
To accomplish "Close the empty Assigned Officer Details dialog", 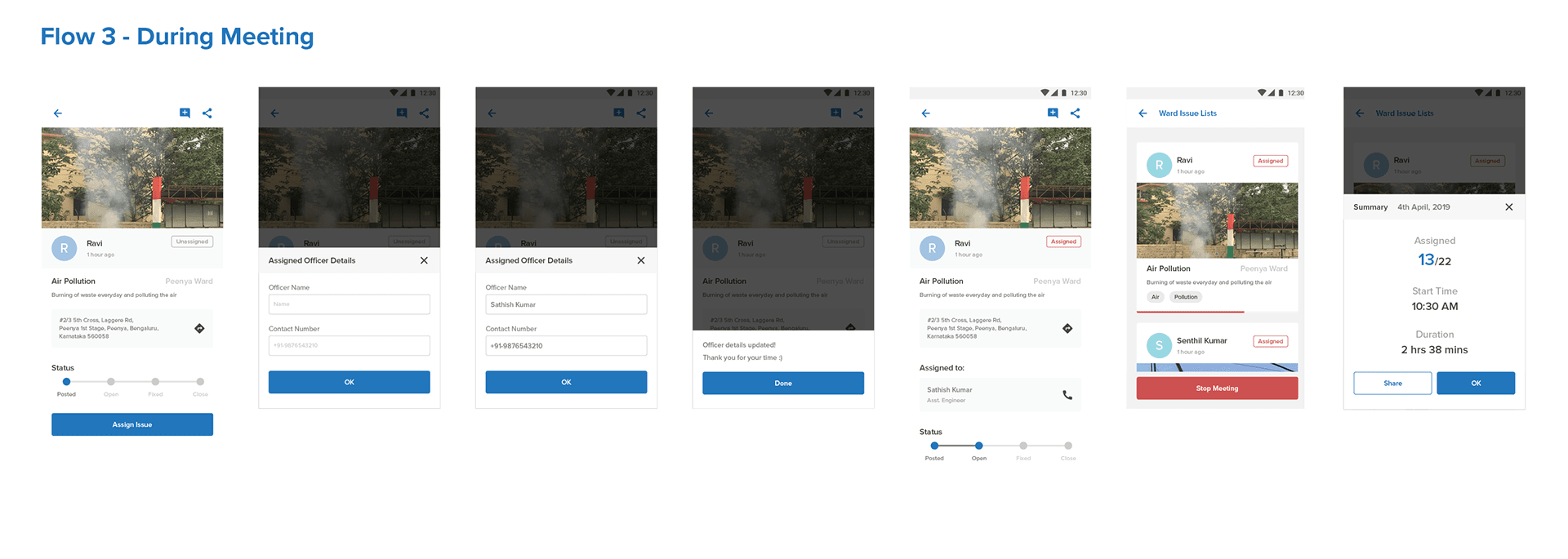I will click(424, 260).
